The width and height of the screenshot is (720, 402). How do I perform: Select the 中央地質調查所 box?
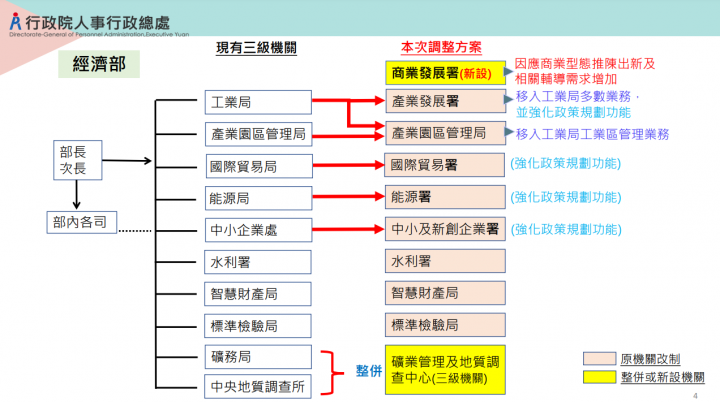[258, 386]
